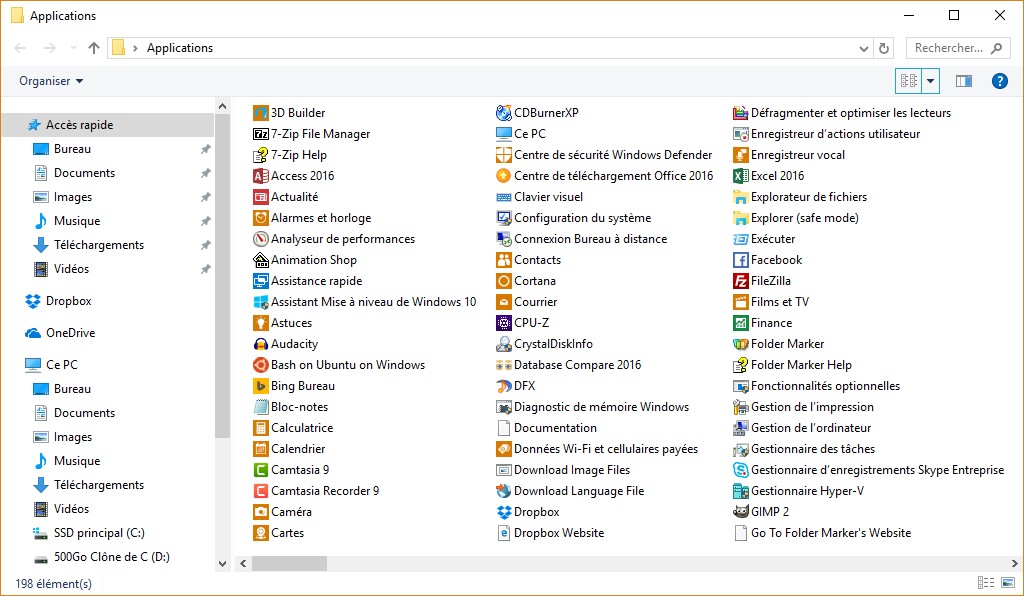Expand the address bar history dropdown
The image size is (1024, 596).
[864, 48]
